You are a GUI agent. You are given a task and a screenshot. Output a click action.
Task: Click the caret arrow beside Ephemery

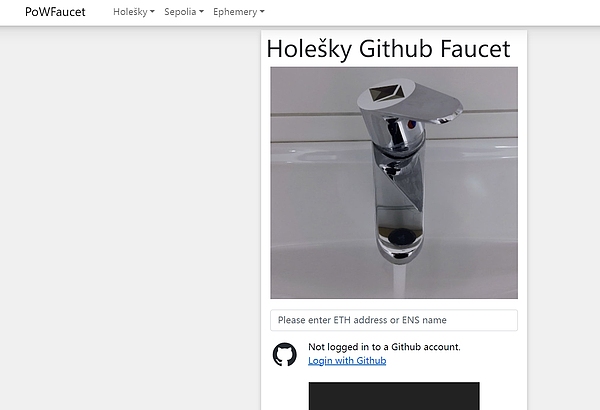[x=262, y=12]
